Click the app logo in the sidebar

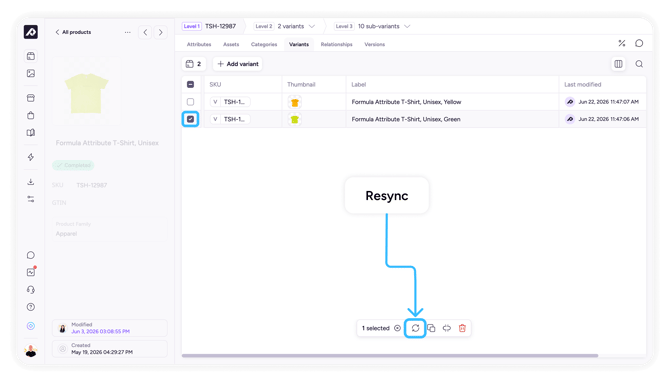(x=31, y=32)
